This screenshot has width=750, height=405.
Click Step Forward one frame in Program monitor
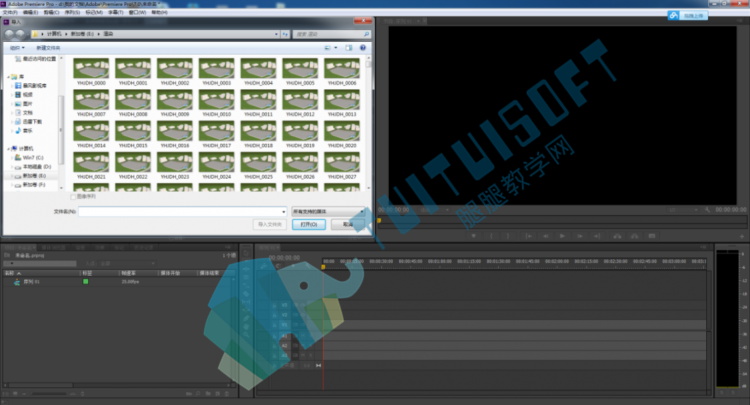(579, 236)
